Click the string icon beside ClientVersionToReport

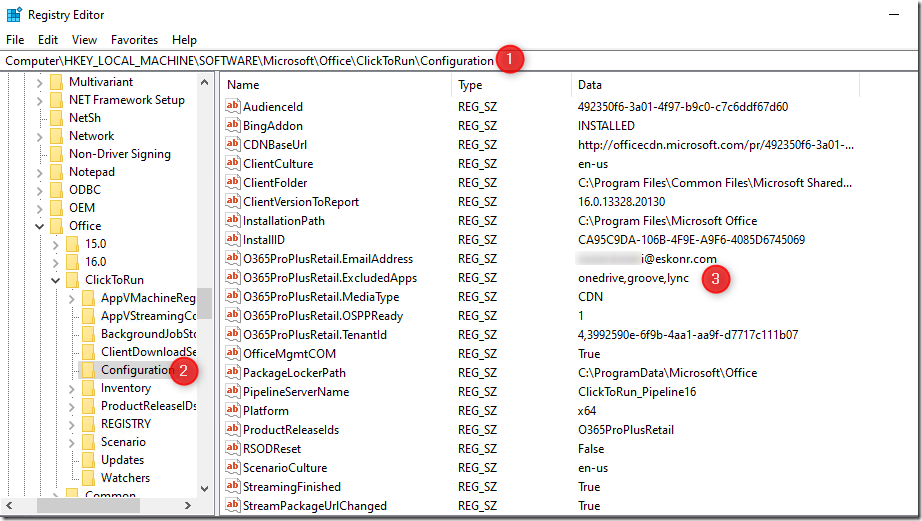tap(233, 201)
